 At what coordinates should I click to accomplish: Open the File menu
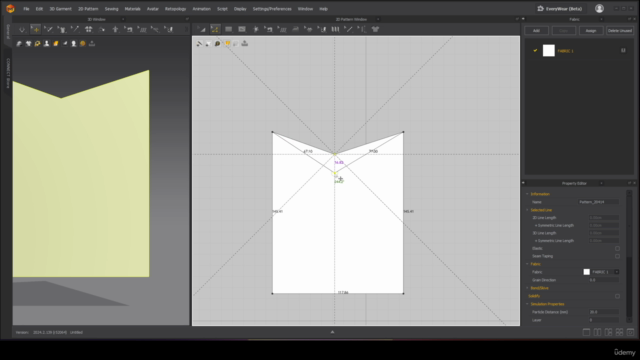[26, 9]
